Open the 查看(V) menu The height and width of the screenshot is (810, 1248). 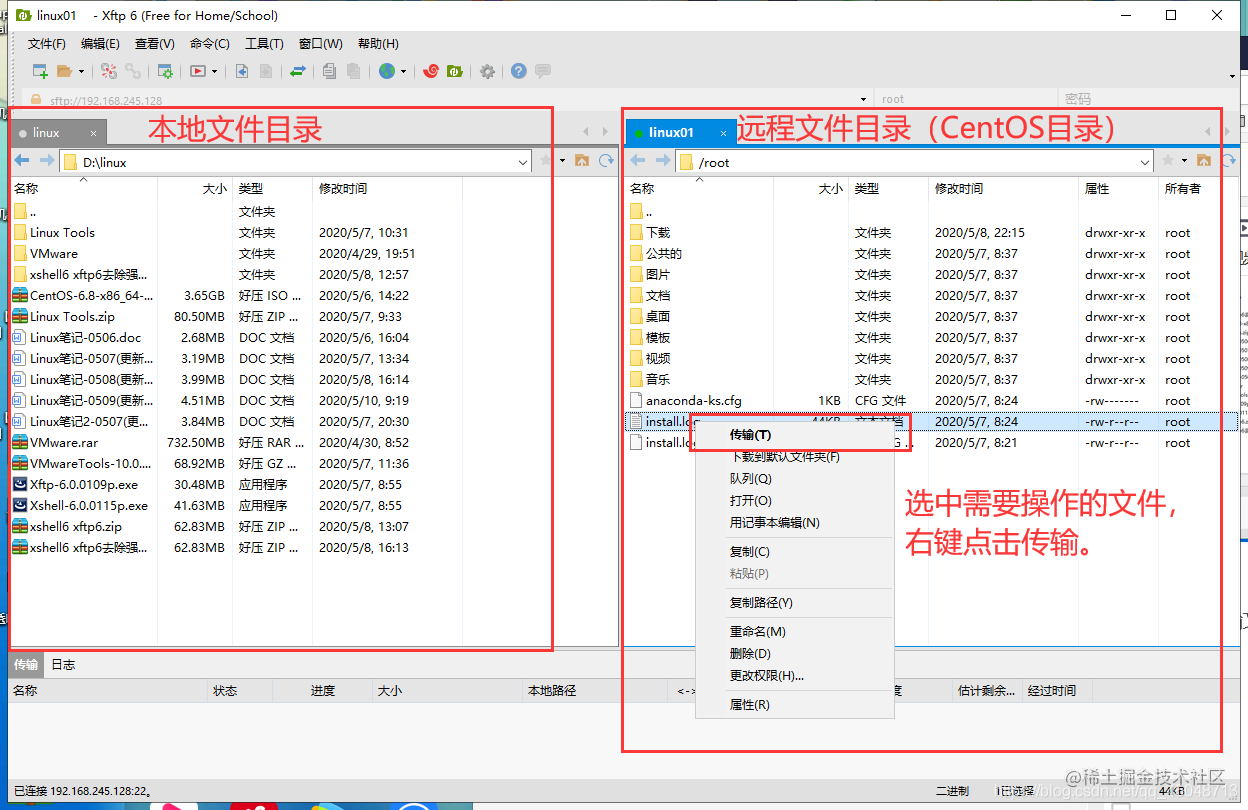point(155,44)
